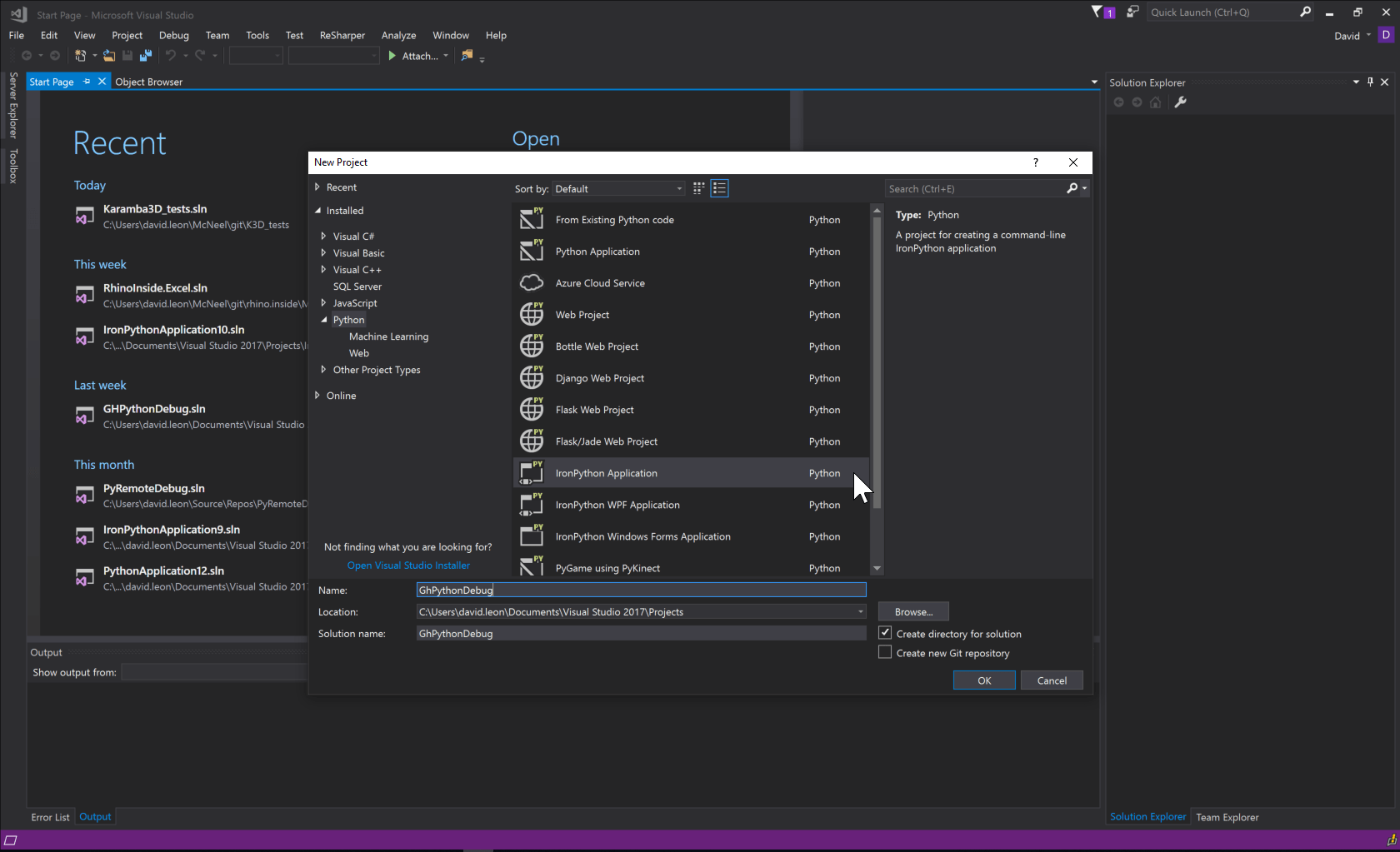Click the feedback icon beside Quick Launch

pos(1132,12)
